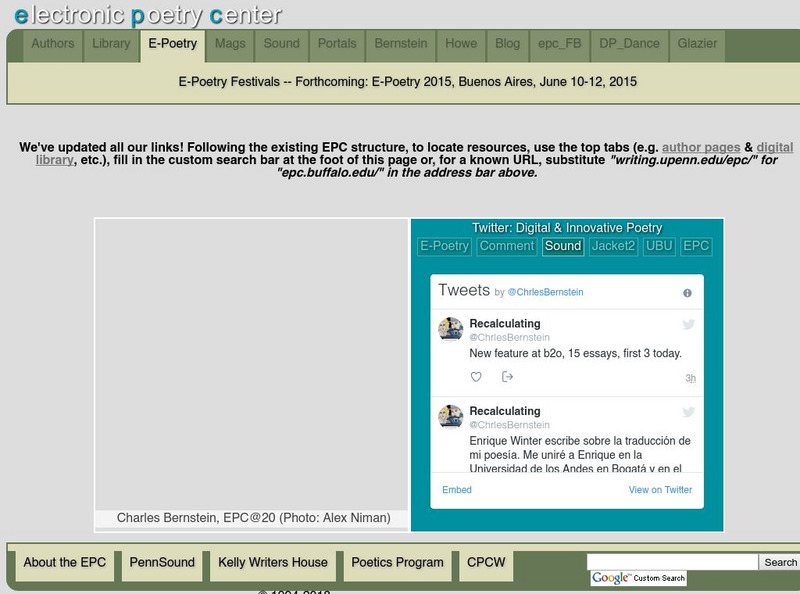800x594 pixels.
Task: Follow the 'author pages' link
Action: (x=701, y=147)
